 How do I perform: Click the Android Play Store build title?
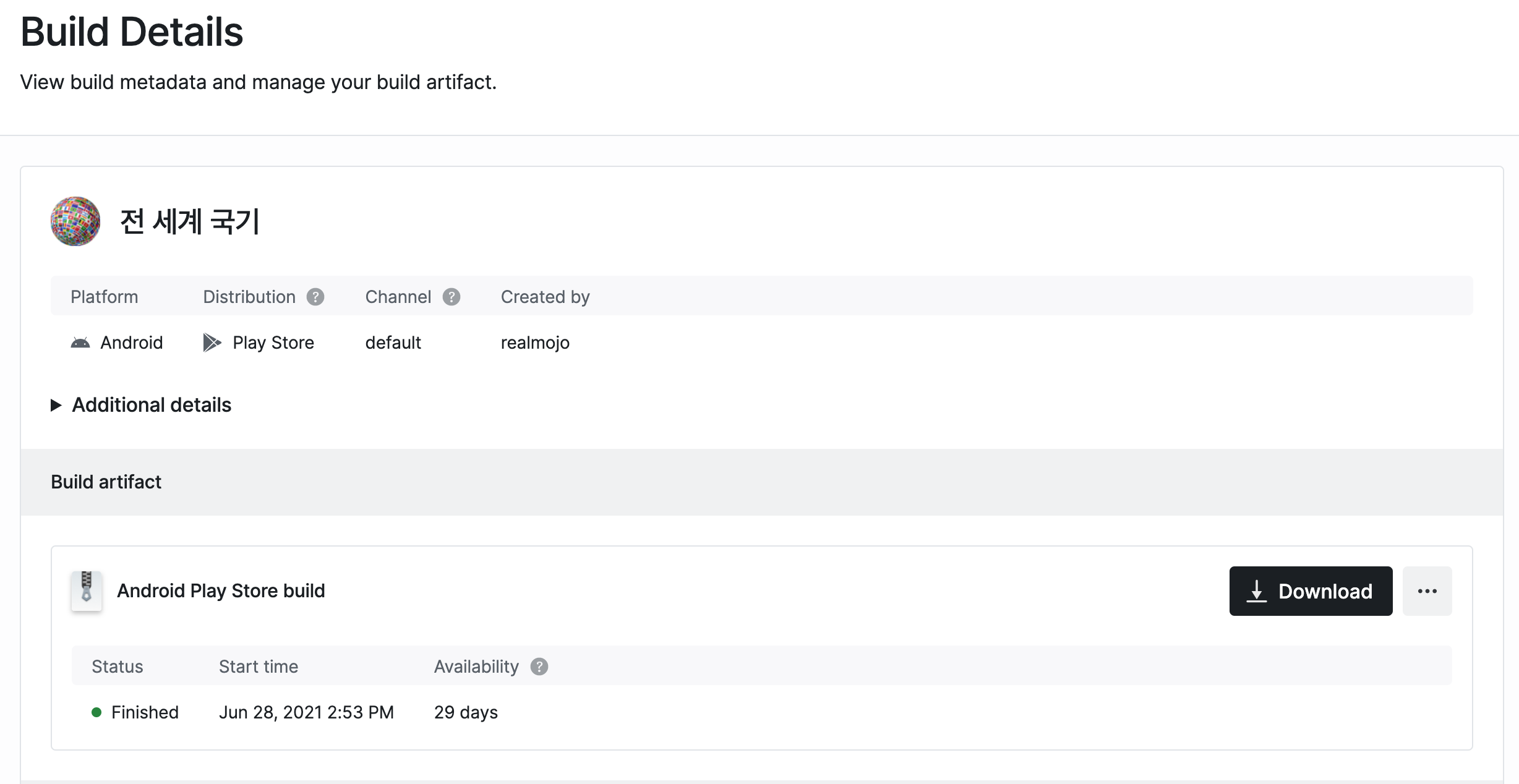(x=221, y=591)
